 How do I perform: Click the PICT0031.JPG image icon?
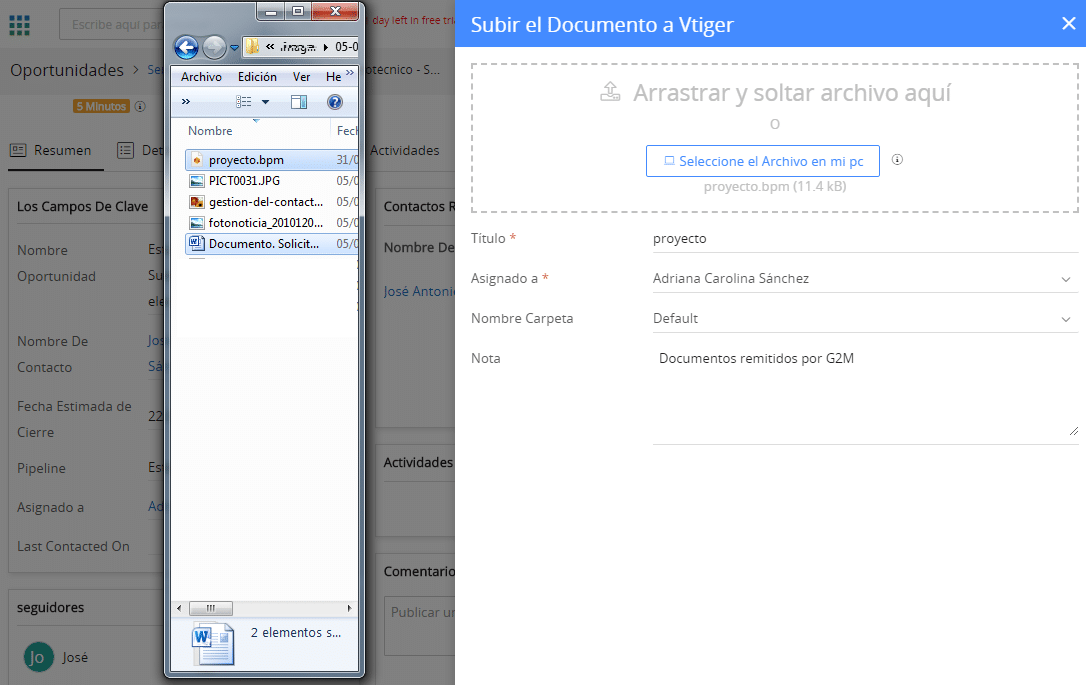197,181
